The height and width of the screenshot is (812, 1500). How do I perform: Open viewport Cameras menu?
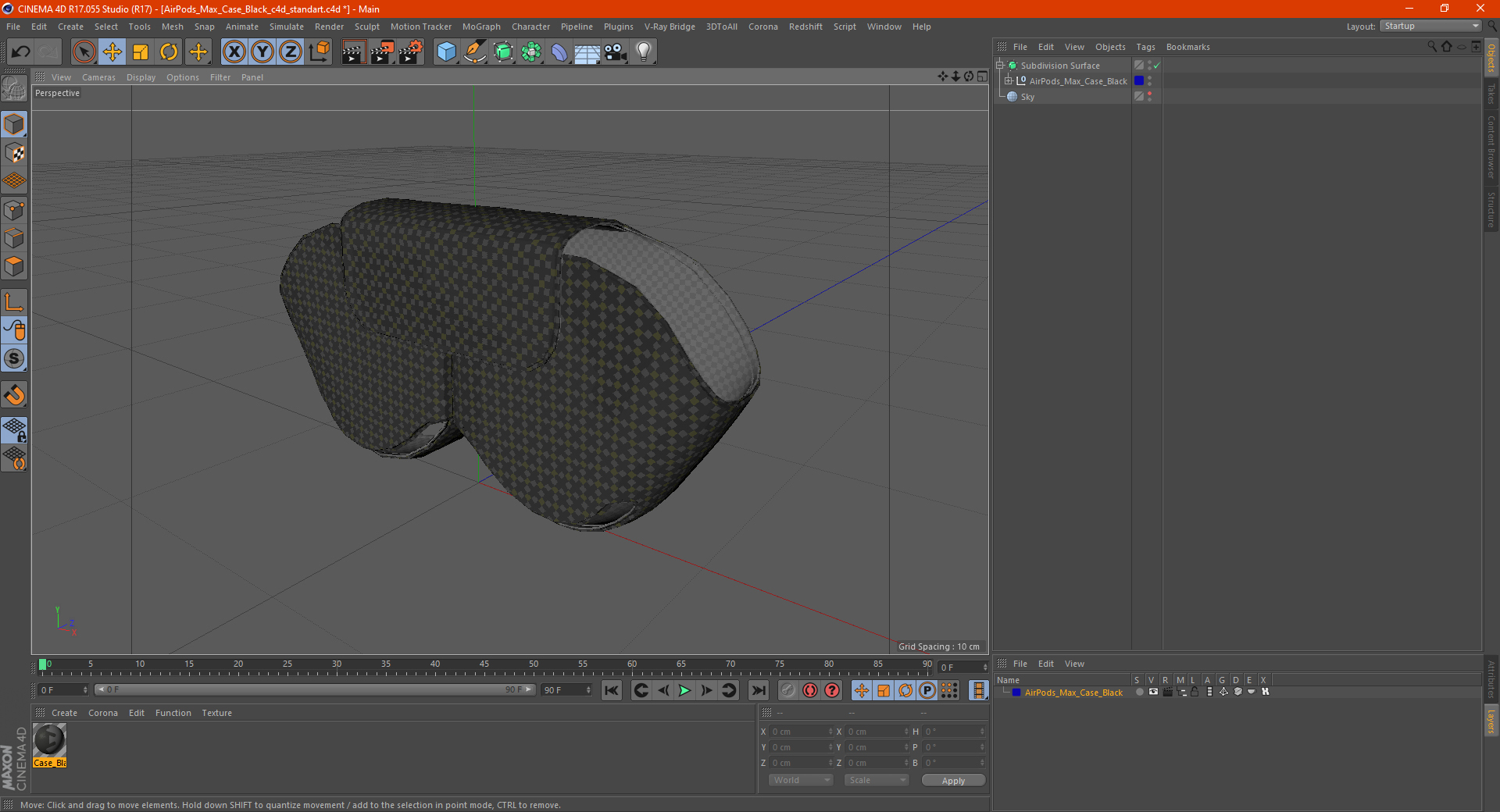tap(98, 77)
